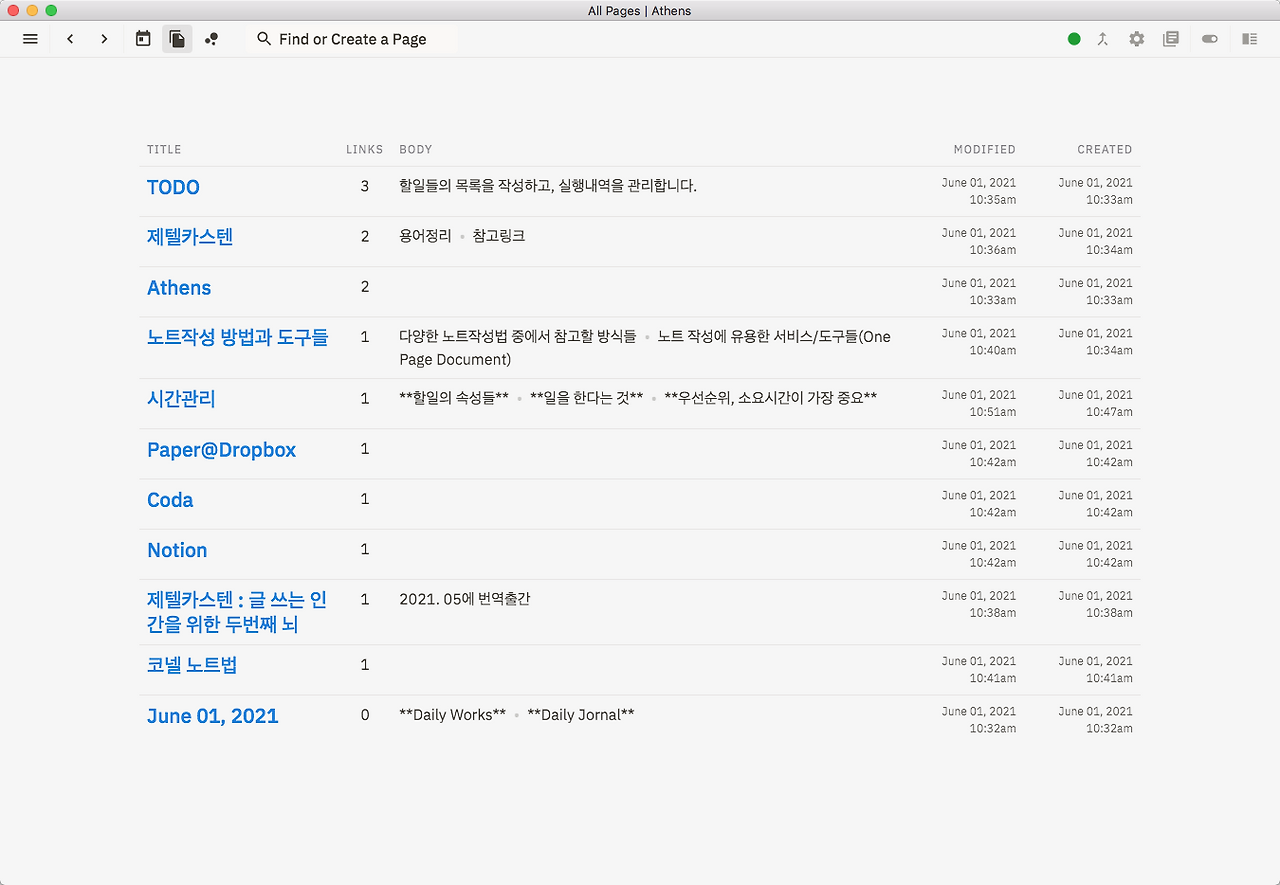Open the June 01, 2021 daily page

pos(212,716)
